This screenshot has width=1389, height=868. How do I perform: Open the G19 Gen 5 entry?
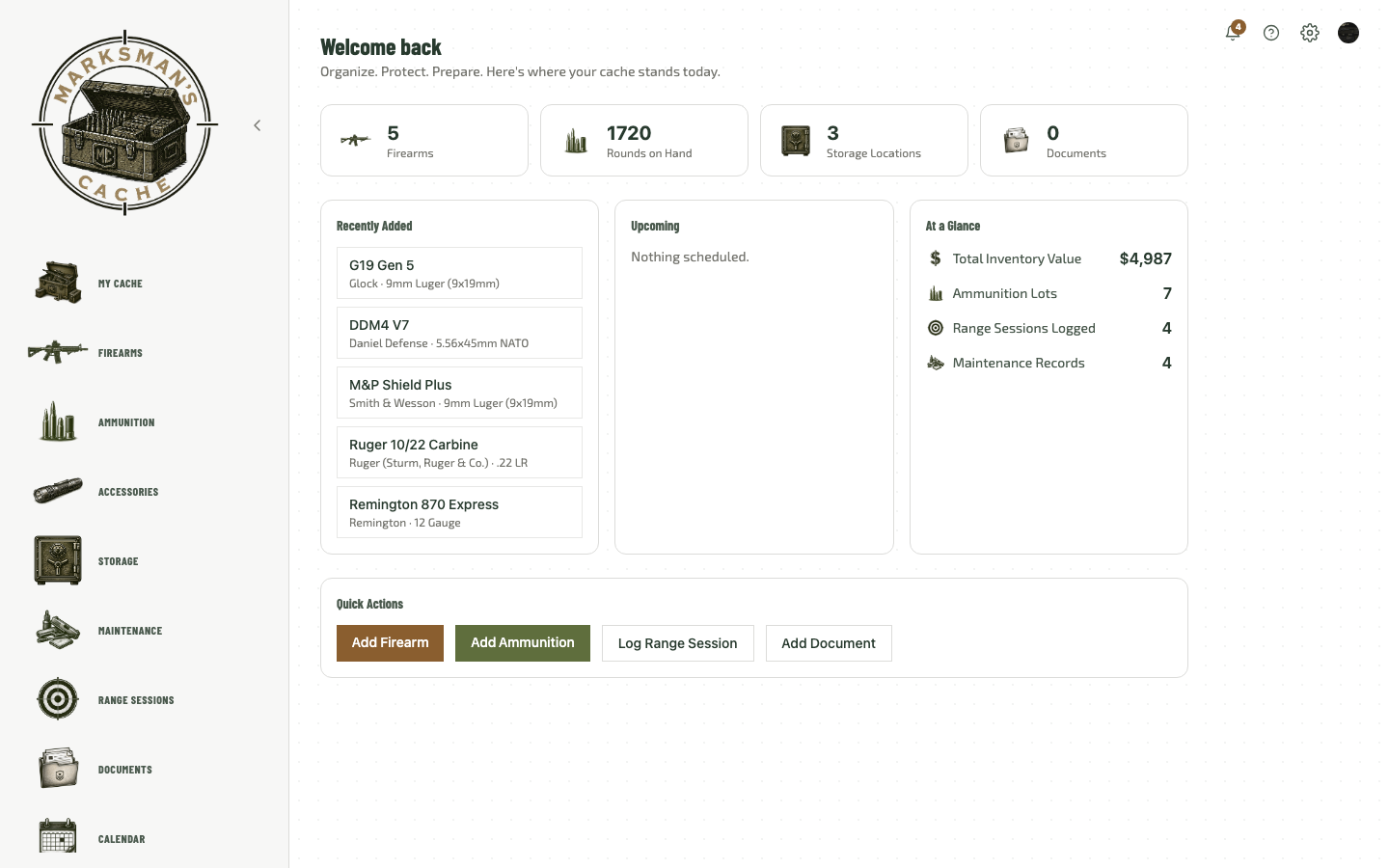(x=459, y=273)
